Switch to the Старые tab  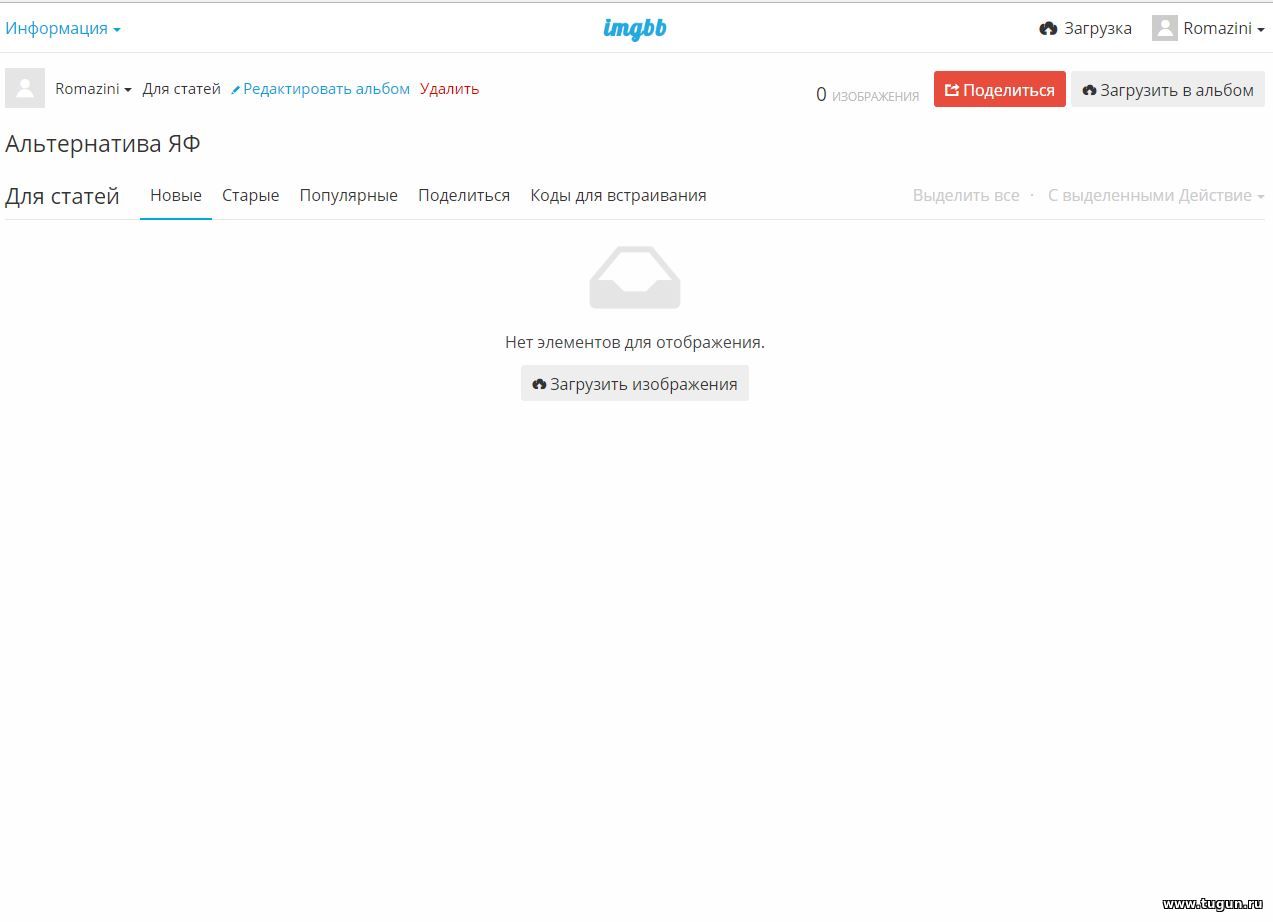pyautogui.click(x=250, y=195)
